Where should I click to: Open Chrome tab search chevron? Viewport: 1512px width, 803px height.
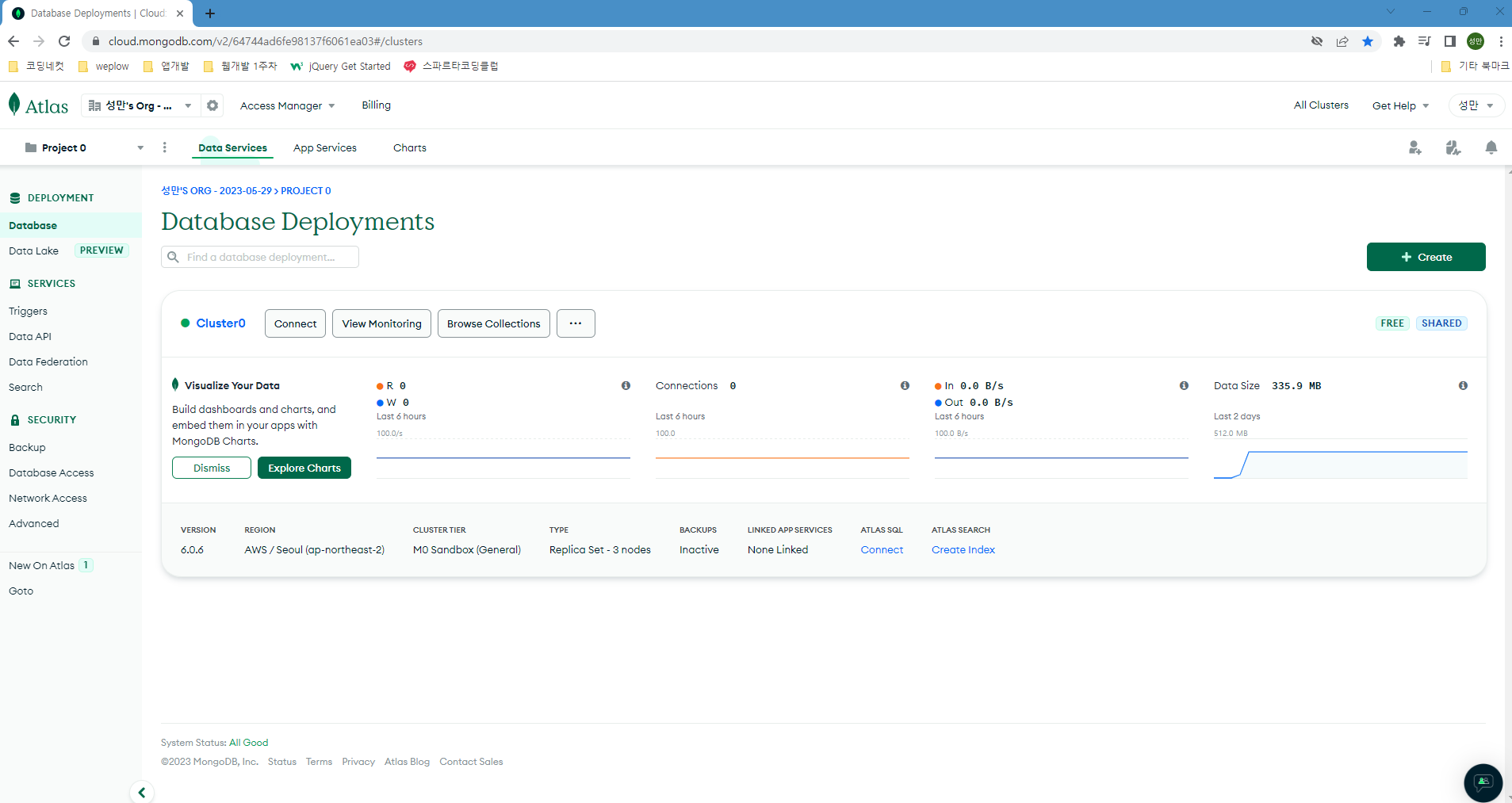[1391, 11]
